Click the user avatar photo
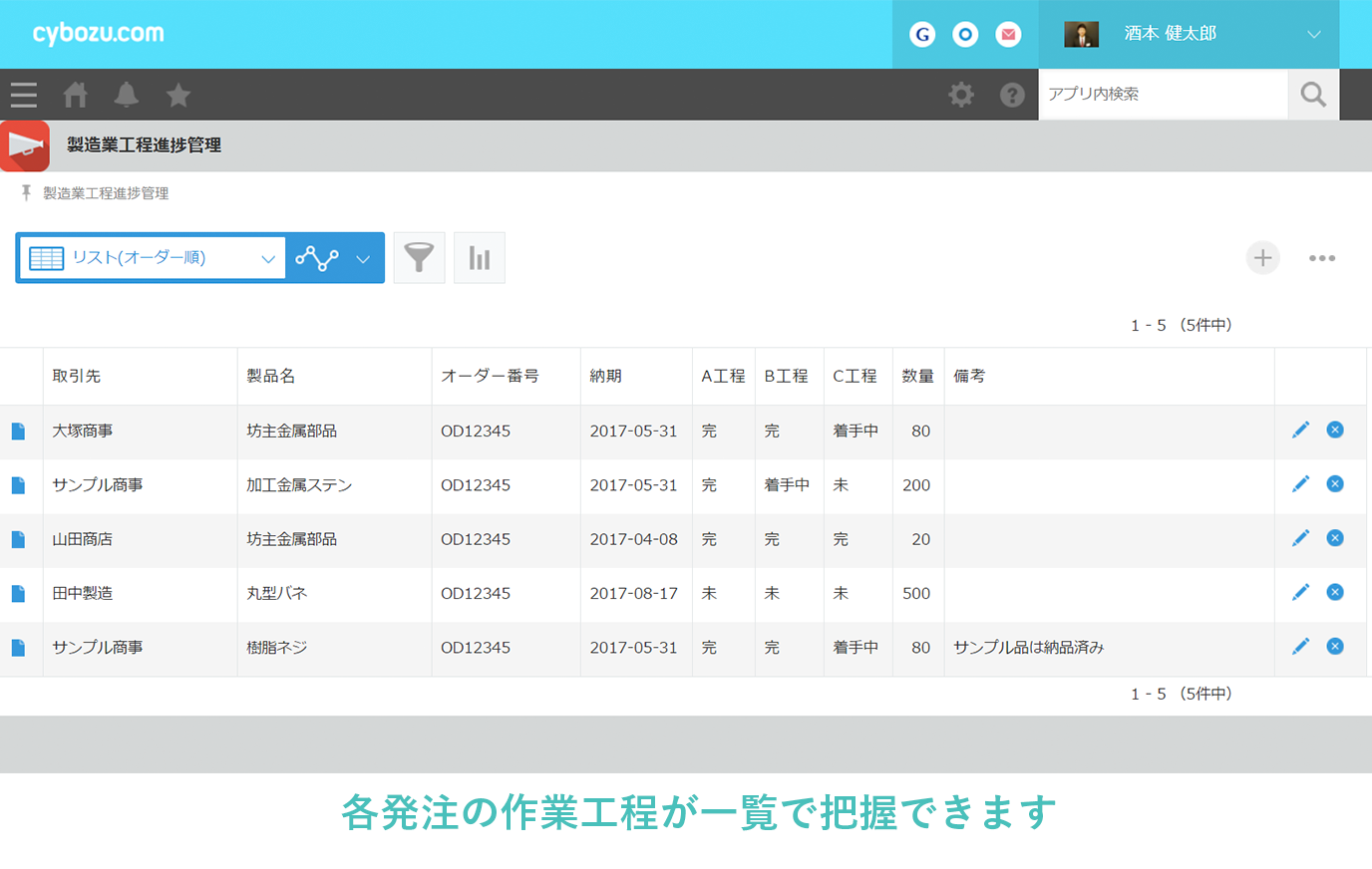The height and width of the screenshot is (869, 1372). [x=1081, y=34]
